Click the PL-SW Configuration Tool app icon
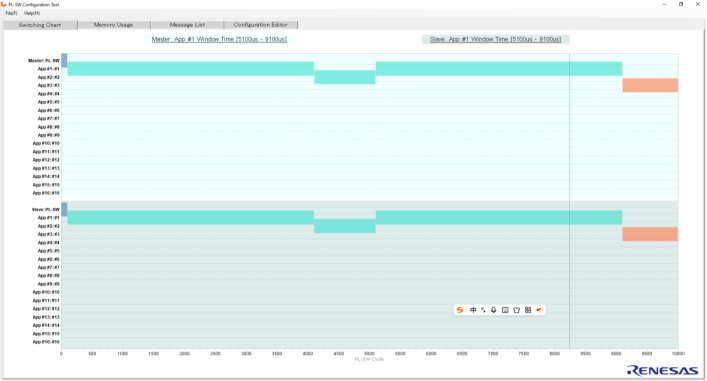The height and width of the screenshot is (381, 707). coord(4,4)
